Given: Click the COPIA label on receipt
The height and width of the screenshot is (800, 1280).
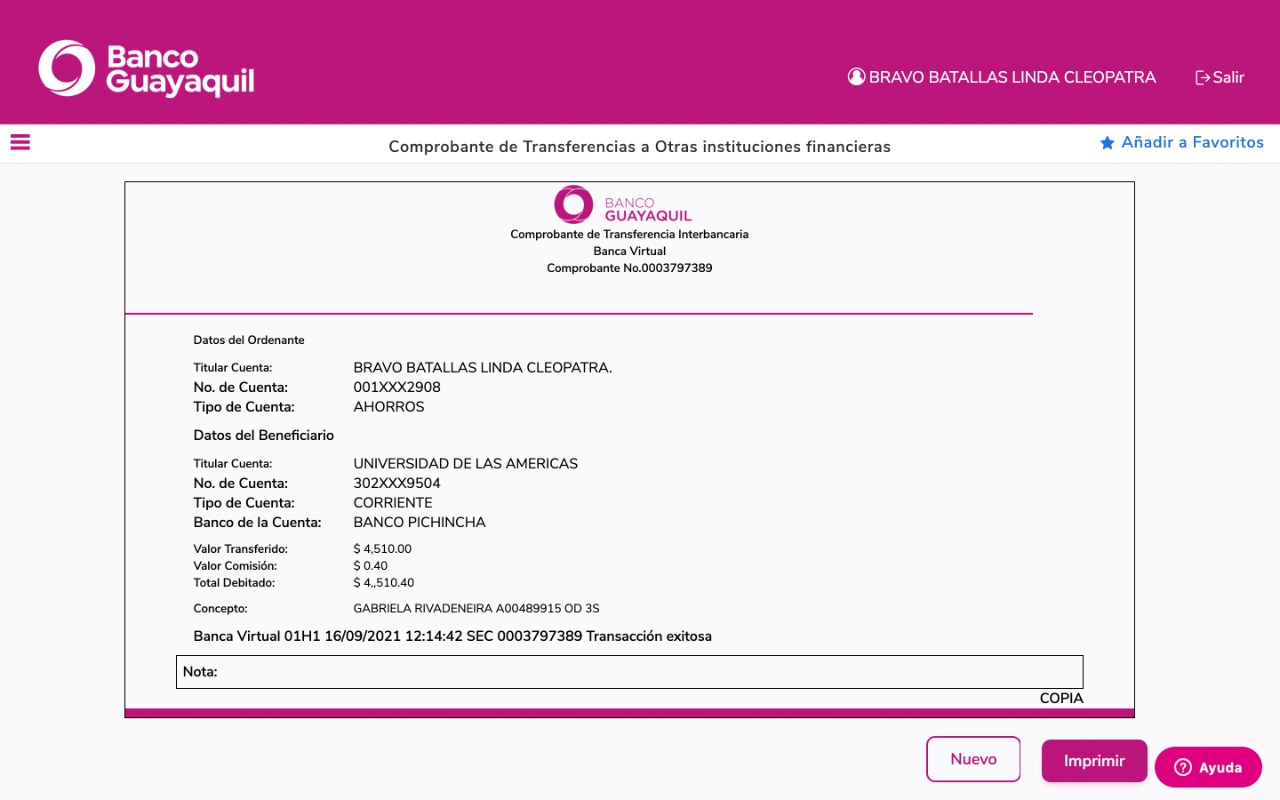Looking at the screenshot, I should click(x=1061, y=698).
